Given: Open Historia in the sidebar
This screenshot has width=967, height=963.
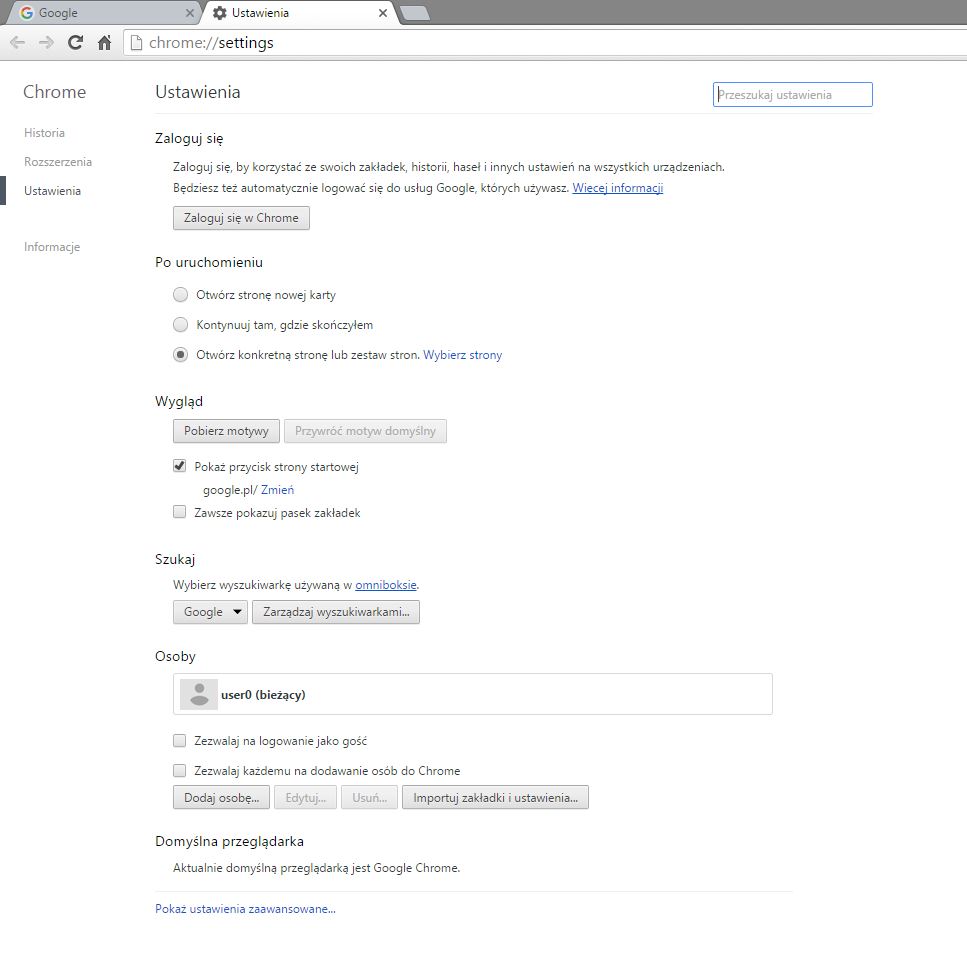Looking at the screenshot, I should pyautogui.click(x=44, y=133).
